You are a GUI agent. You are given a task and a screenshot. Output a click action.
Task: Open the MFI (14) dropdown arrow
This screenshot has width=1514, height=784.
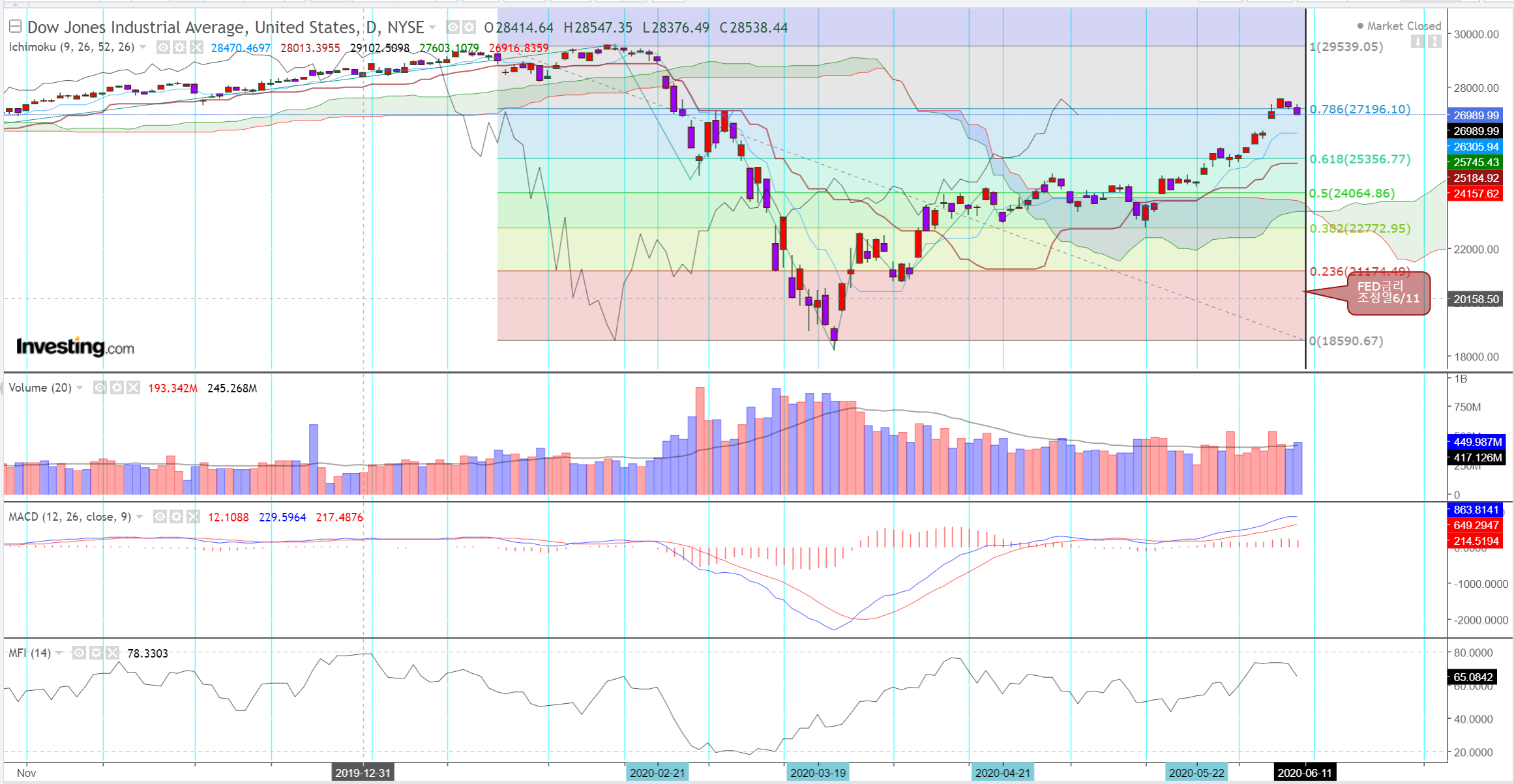click(x=59, y=652)
